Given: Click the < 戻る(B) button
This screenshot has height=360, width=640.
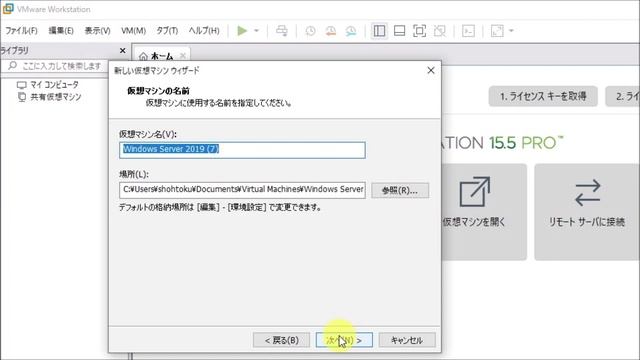Looking at the screenshot, I should click(282, 340).
